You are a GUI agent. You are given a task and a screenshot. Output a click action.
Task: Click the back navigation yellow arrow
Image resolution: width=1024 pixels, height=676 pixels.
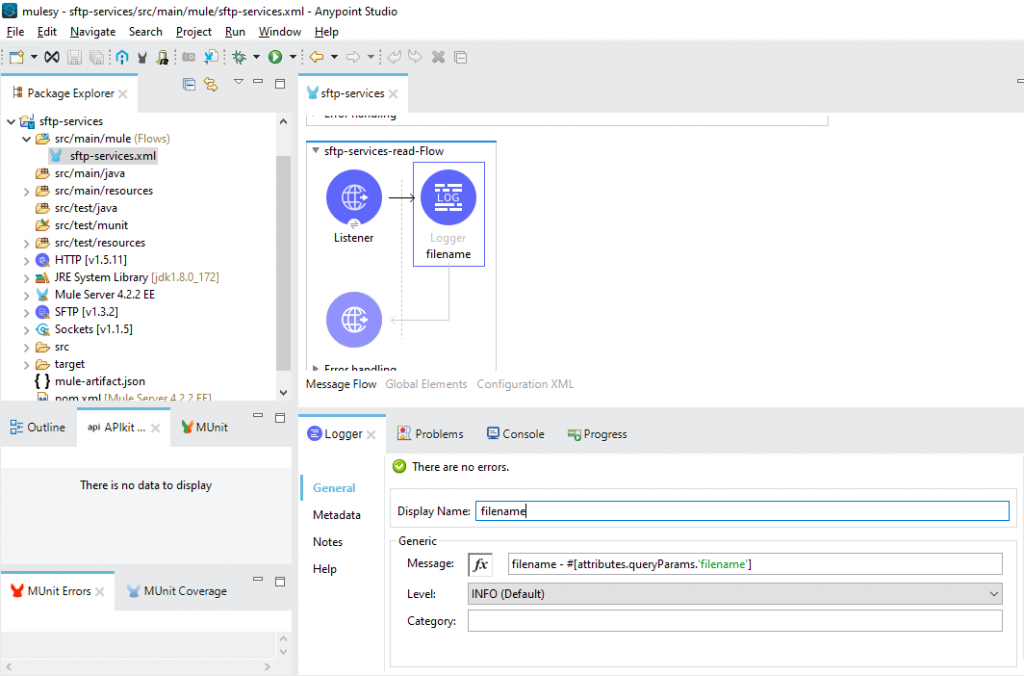[x=316, y=58]
